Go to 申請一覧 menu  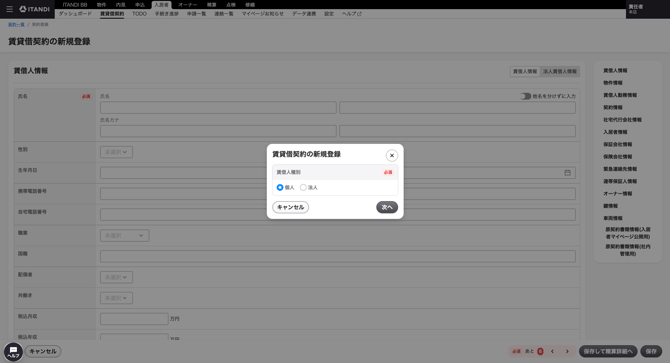196,14
